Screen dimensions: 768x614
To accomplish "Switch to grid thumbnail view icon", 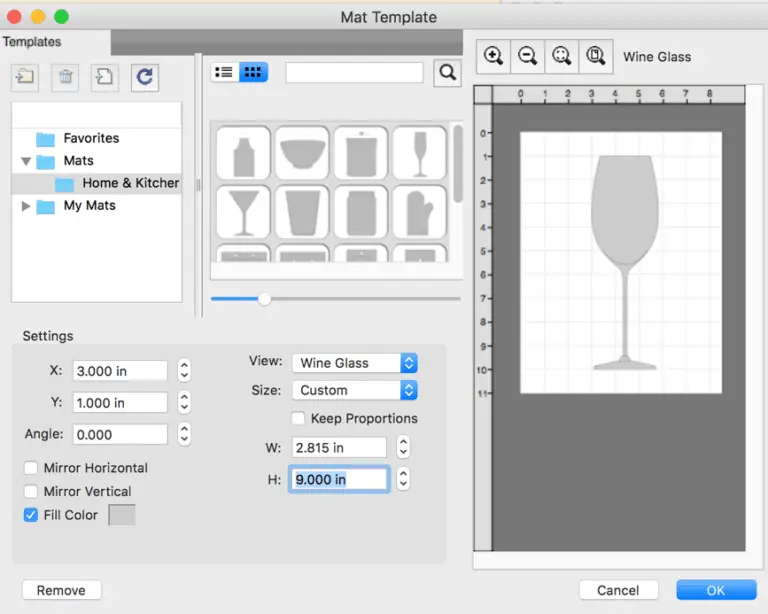I will tap(253, 72).
